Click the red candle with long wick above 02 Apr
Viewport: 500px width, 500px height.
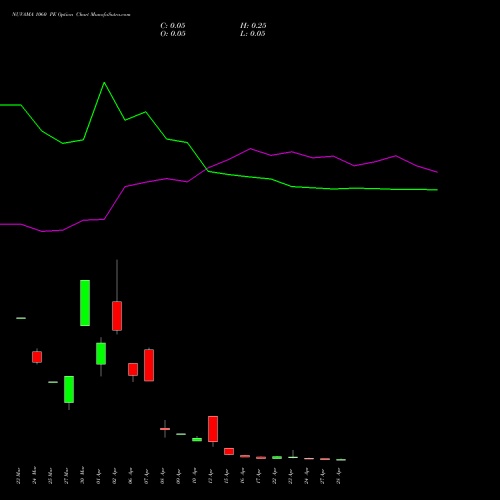[x=117, y=316]
